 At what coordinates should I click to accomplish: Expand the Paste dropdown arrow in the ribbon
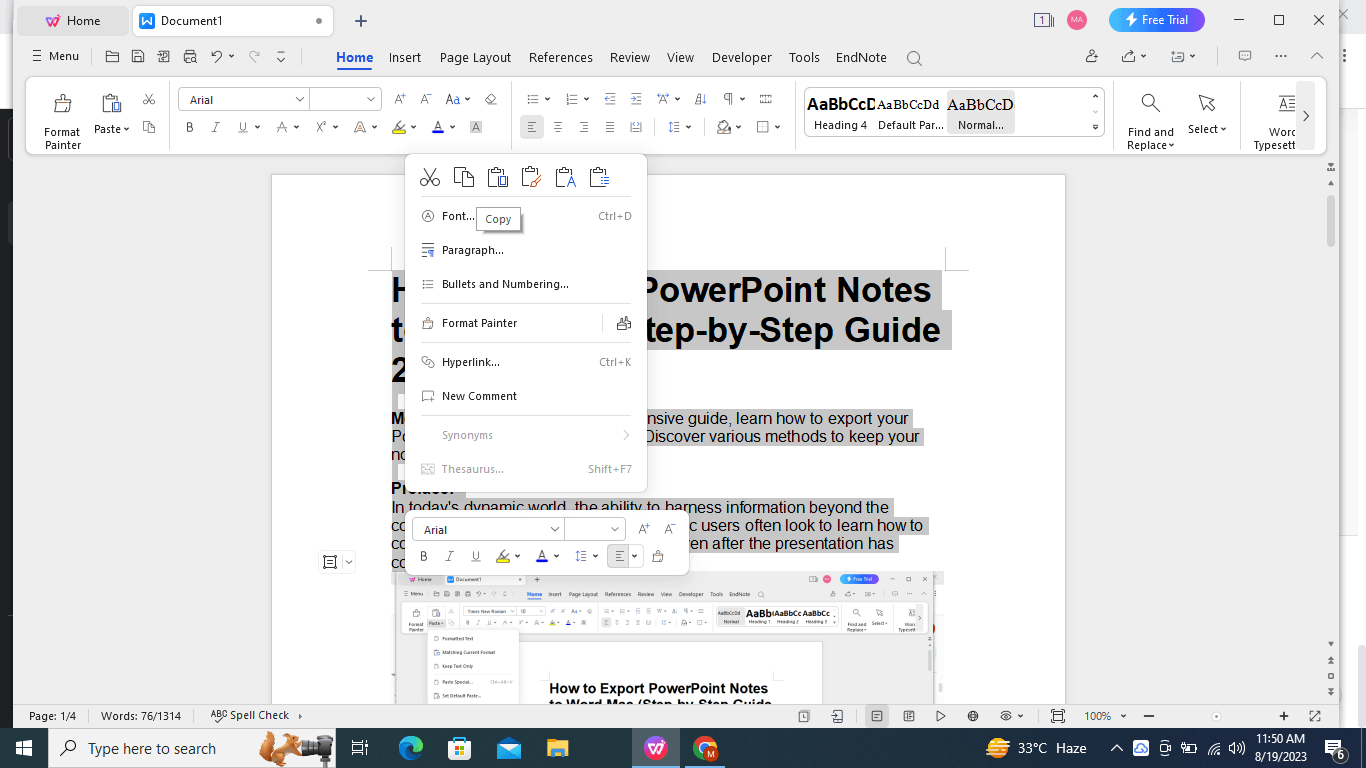point(127,129)
